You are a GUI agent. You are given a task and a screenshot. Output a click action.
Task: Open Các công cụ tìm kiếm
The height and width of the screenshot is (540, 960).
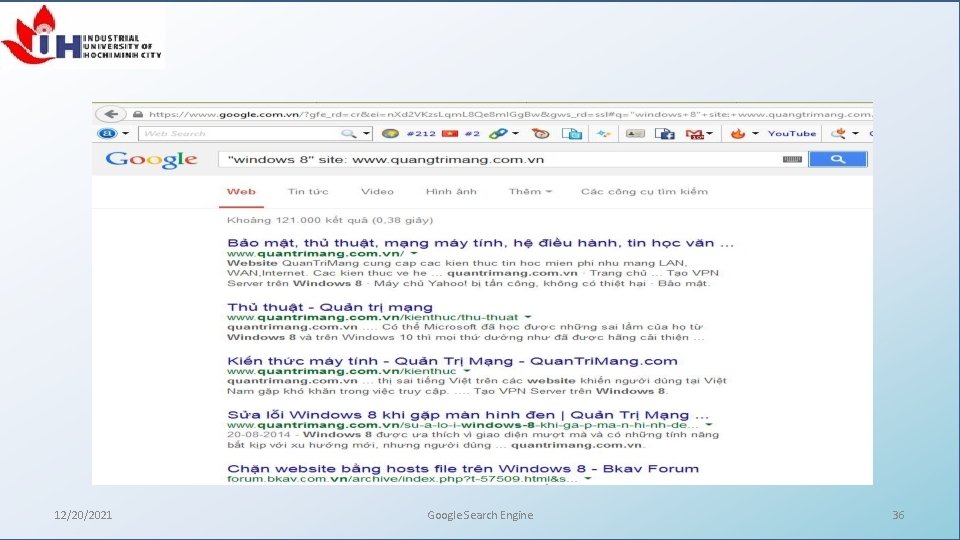[x=644, y=192]
